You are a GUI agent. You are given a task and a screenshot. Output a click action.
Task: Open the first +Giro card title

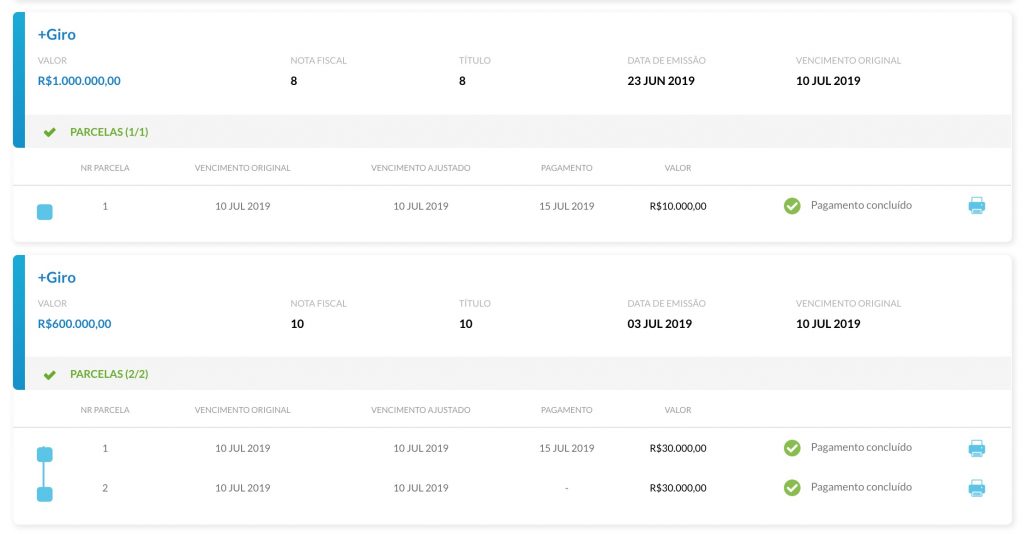tap(57, 35)
